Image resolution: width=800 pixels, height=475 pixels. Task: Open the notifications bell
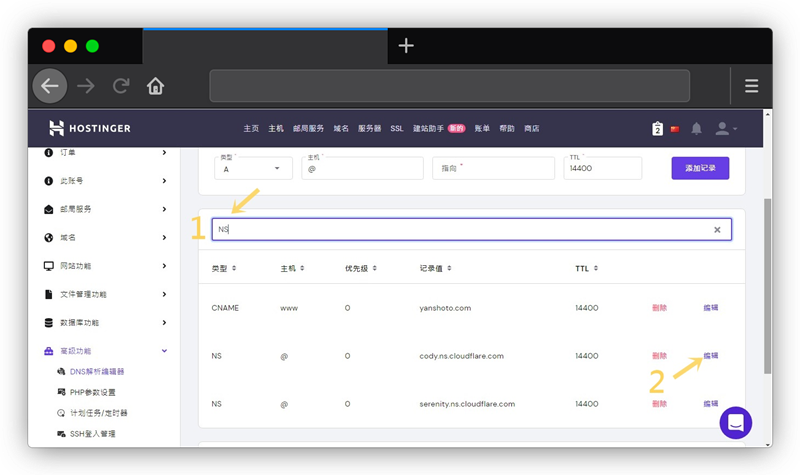pyautogui.click(x=696, y=129)
